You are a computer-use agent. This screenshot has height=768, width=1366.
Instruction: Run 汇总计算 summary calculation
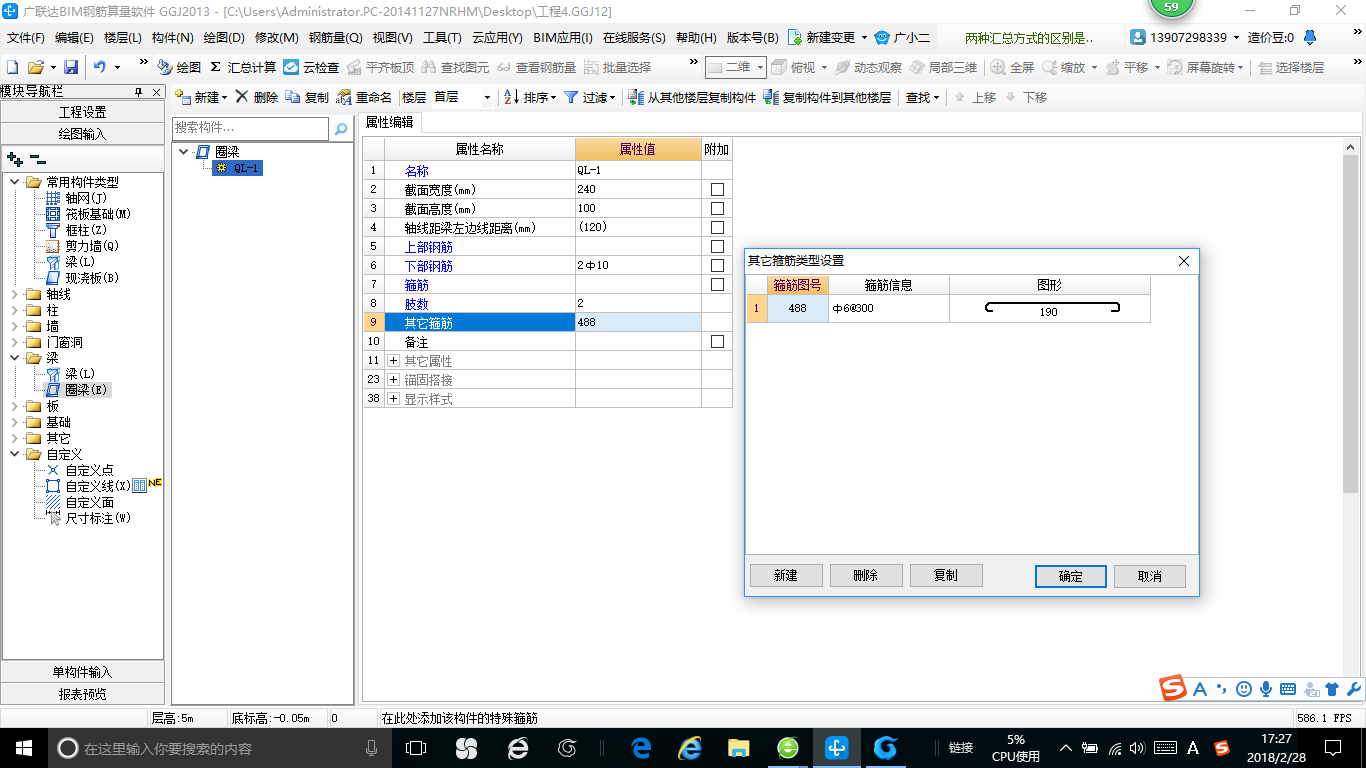(x=243, y=67)
